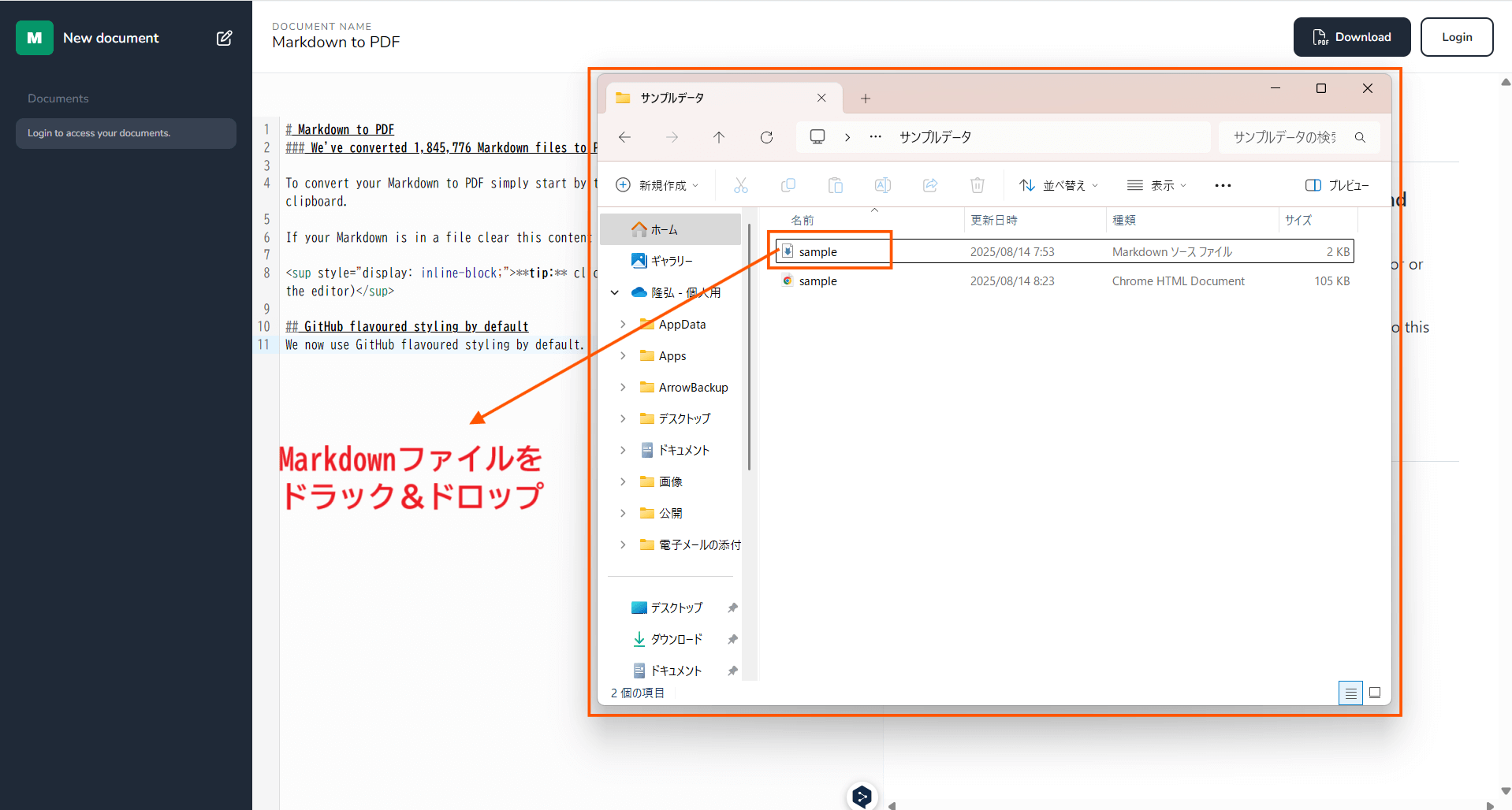Viewport: 1512px width, 810px height.
Task: Click the back navigation arrow in Explorer
Action: (x=625, y=137)
